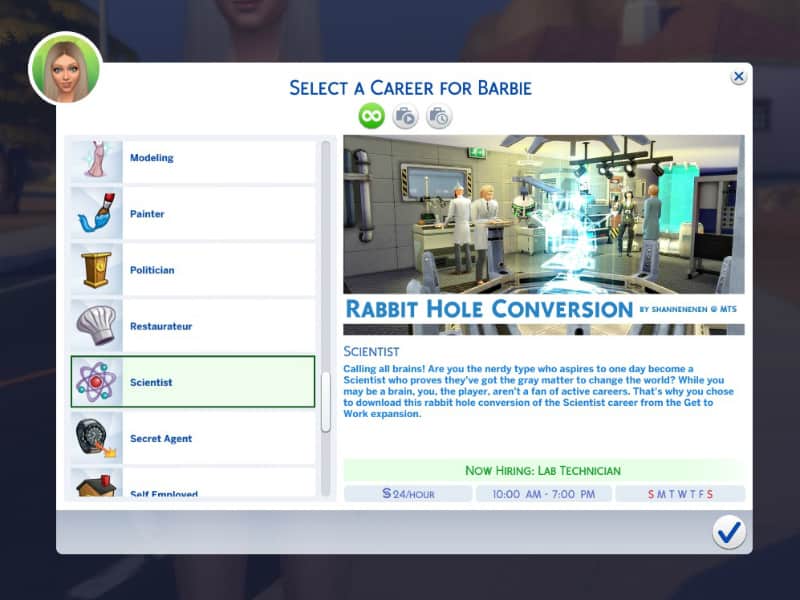800x600 pixels.
Task: Click the Restaurateur chef hat icon
Action: click(96, 325)
